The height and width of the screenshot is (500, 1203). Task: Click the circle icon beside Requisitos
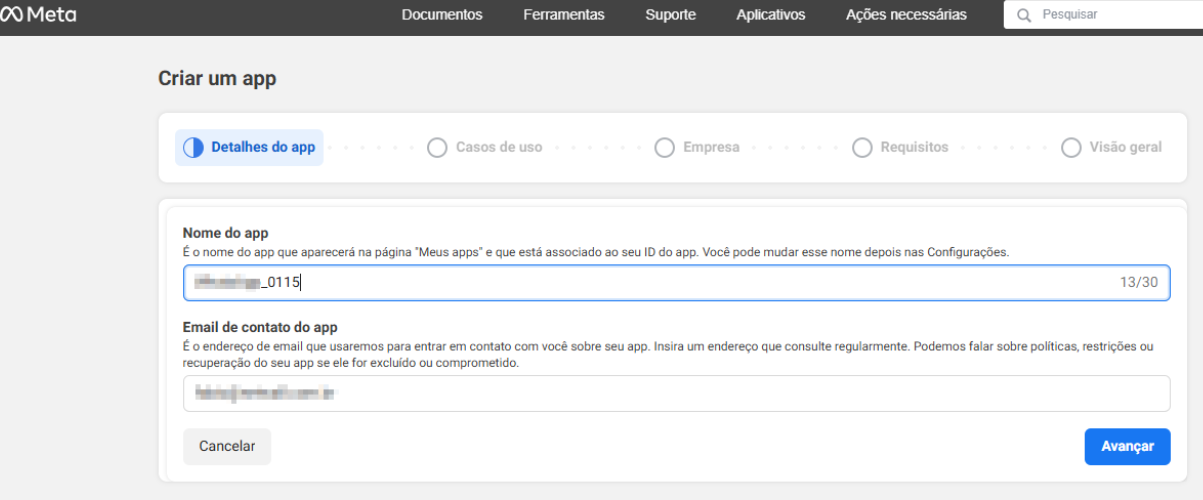coord(862,148)
